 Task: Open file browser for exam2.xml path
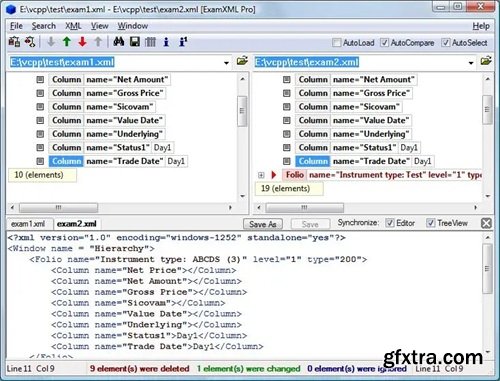point(486,61)
